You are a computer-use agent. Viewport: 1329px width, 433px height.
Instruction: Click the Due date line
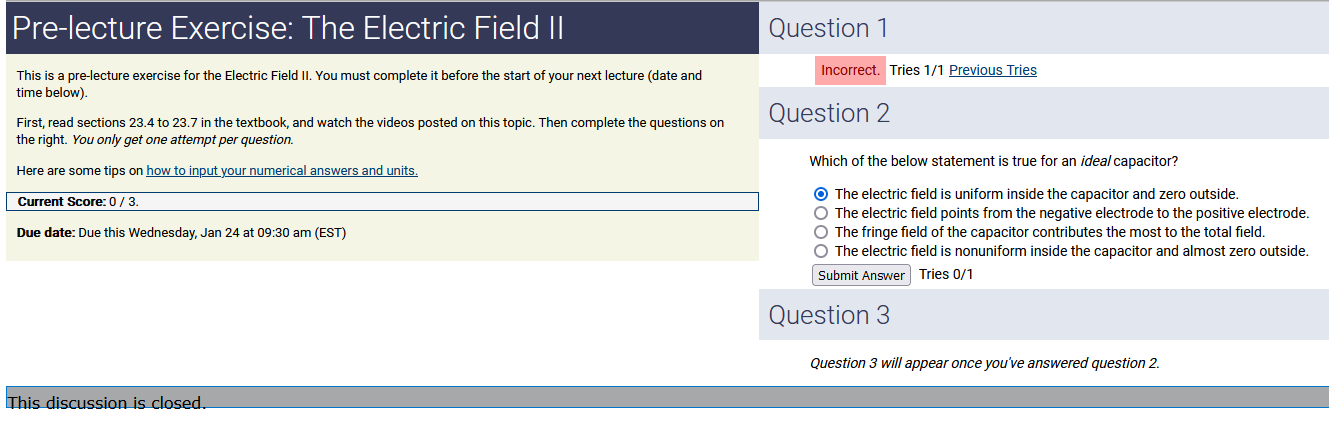tap(182, 233)
